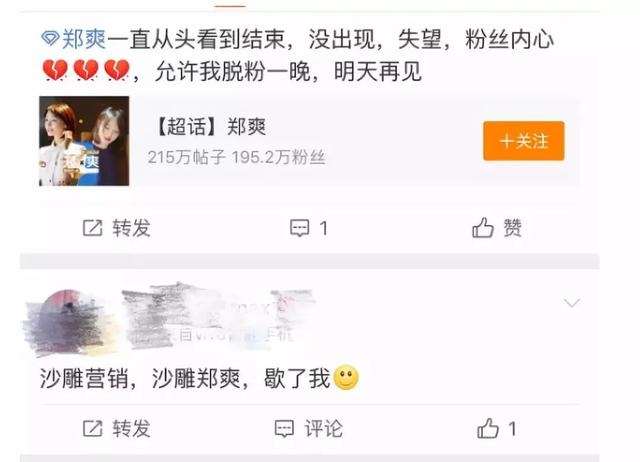Click the comment bubble icon beside 评论

coord(284,429)
